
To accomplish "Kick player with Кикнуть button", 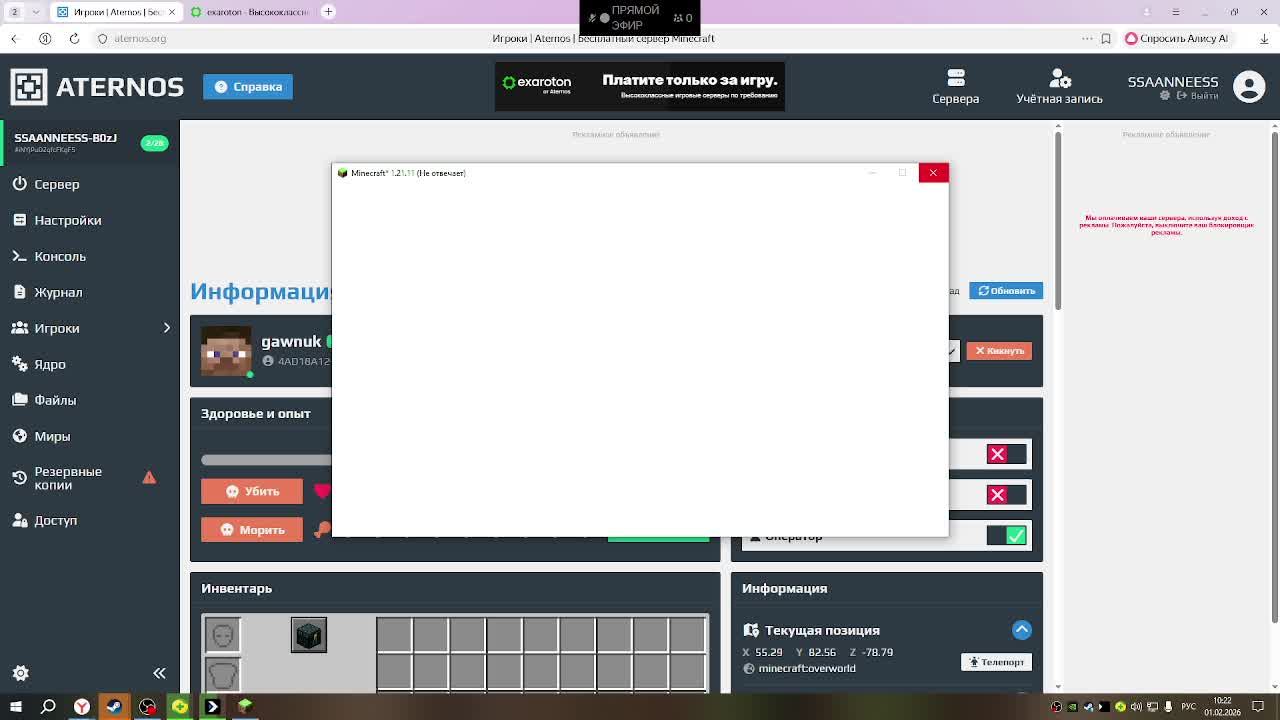I will coord(998,351).
